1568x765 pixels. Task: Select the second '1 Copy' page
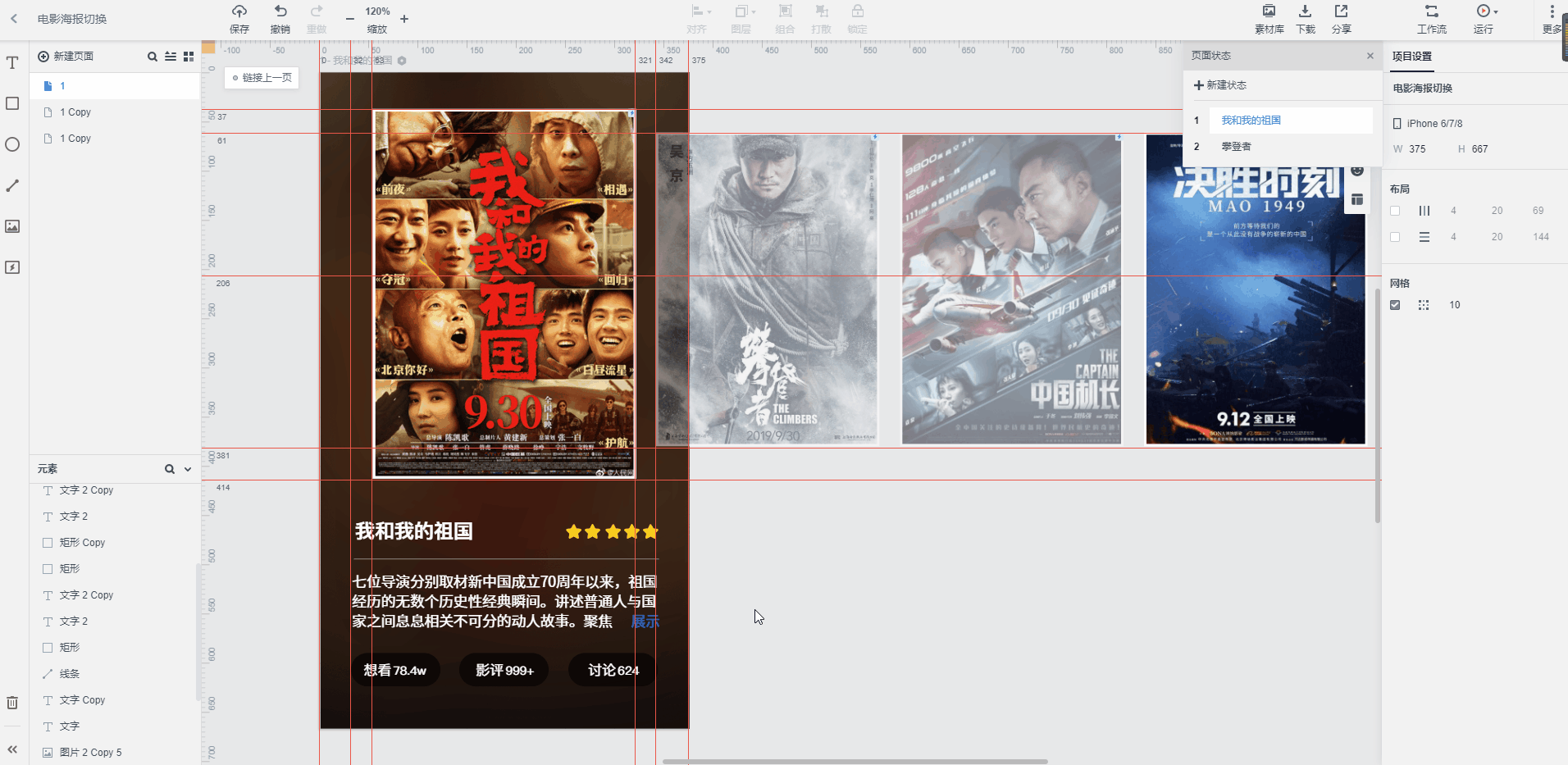coord(116,139)
